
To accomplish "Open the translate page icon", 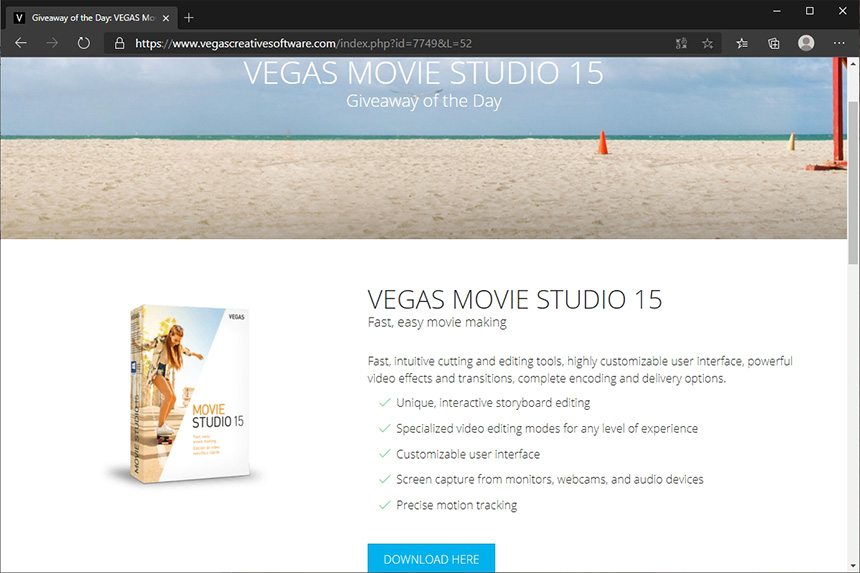I will point(681,43).
